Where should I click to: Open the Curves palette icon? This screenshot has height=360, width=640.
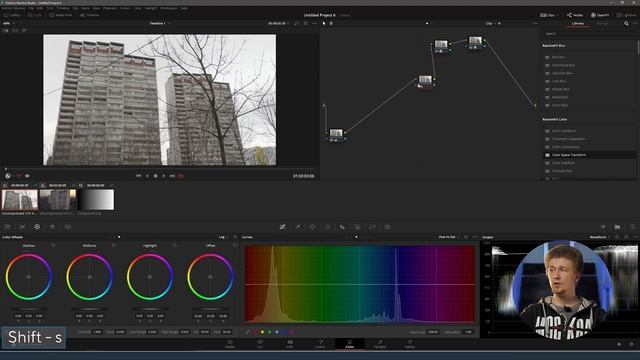point(282,227)
